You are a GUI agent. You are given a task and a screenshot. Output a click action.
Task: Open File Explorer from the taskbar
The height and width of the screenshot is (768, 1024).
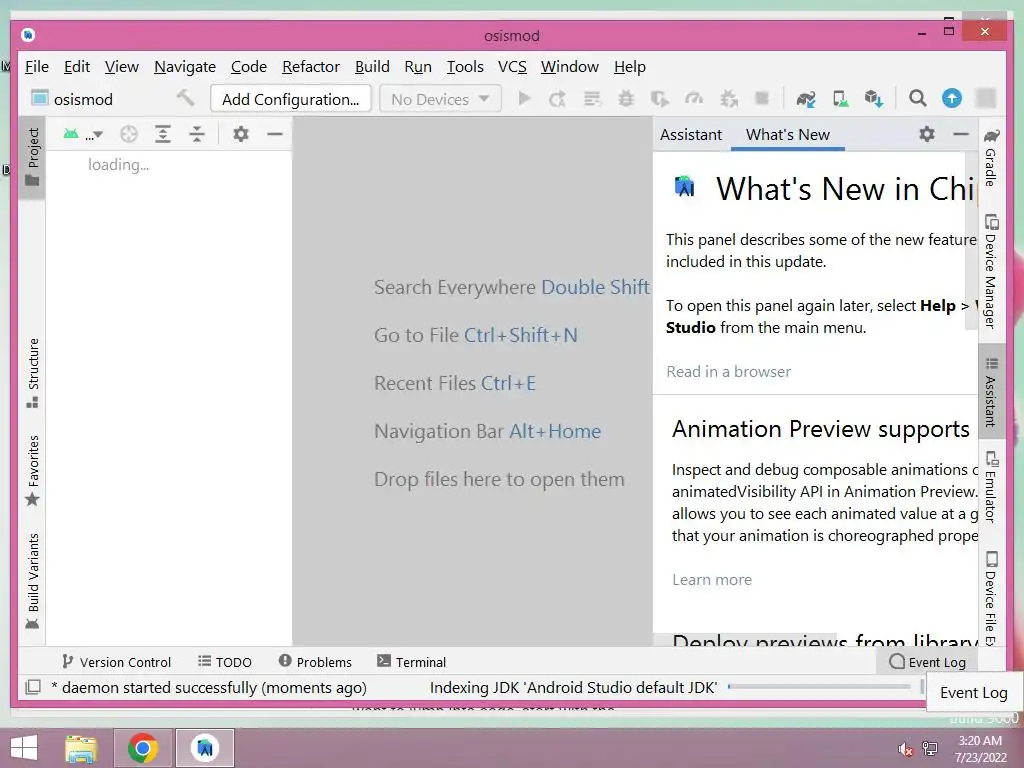tap(81, 748)
